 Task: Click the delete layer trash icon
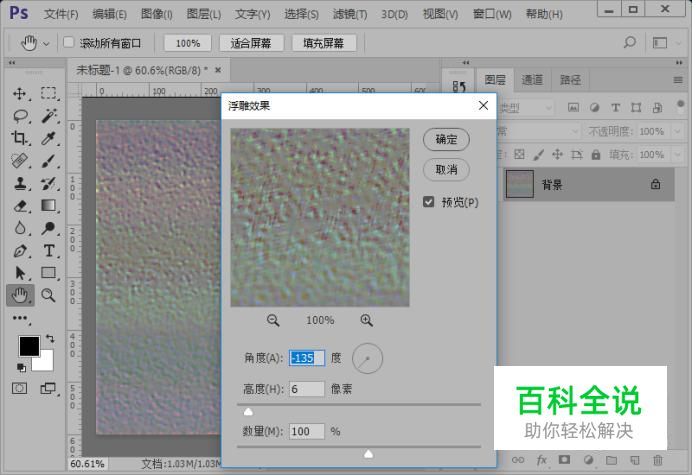(x=658, y=460)
